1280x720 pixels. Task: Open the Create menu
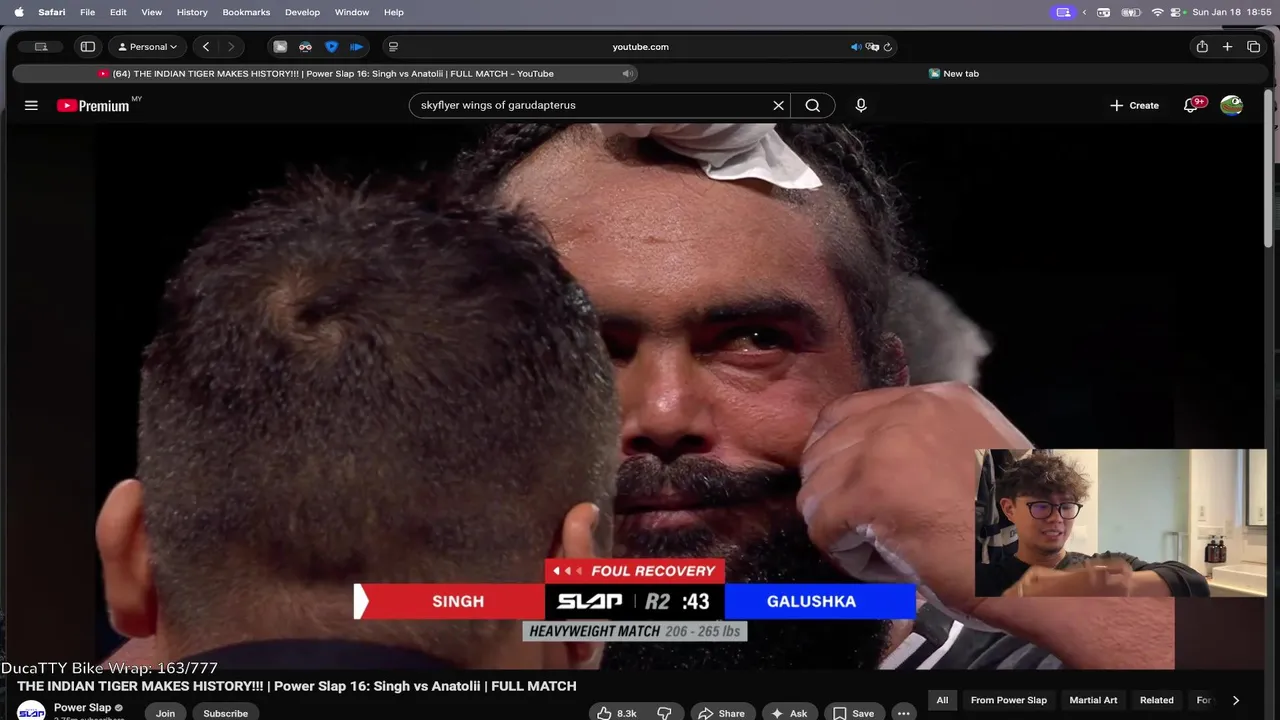(1134, 105)
